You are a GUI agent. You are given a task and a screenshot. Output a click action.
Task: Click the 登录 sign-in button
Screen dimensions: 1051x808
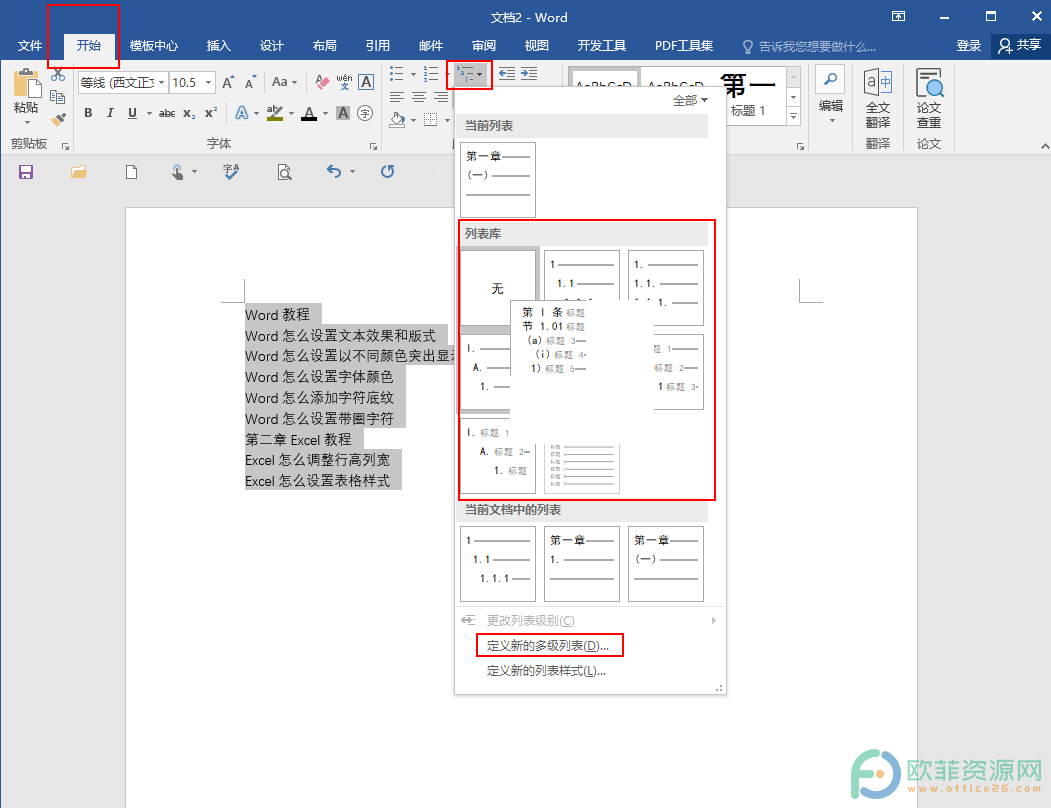969,46
